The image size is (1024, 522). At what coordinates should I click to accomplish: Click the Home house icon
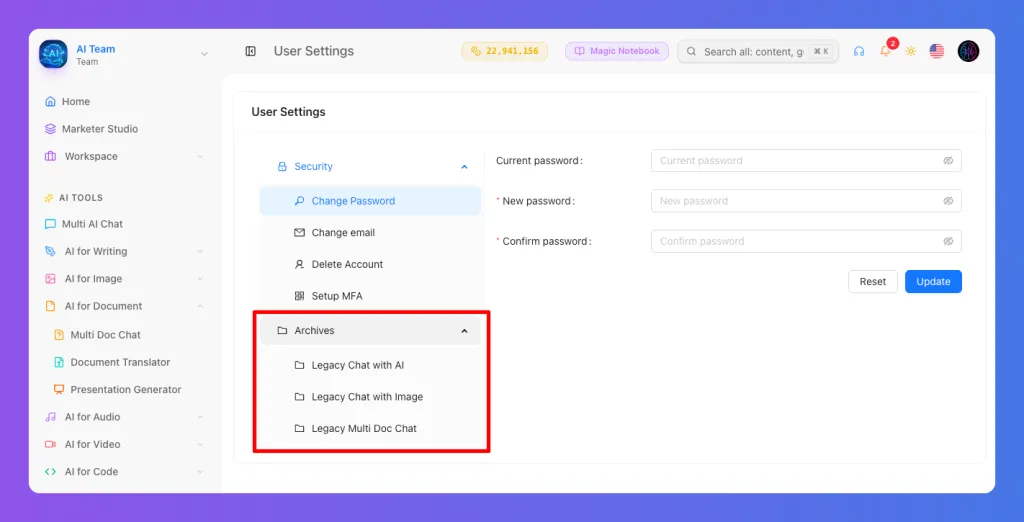(50, 102)
